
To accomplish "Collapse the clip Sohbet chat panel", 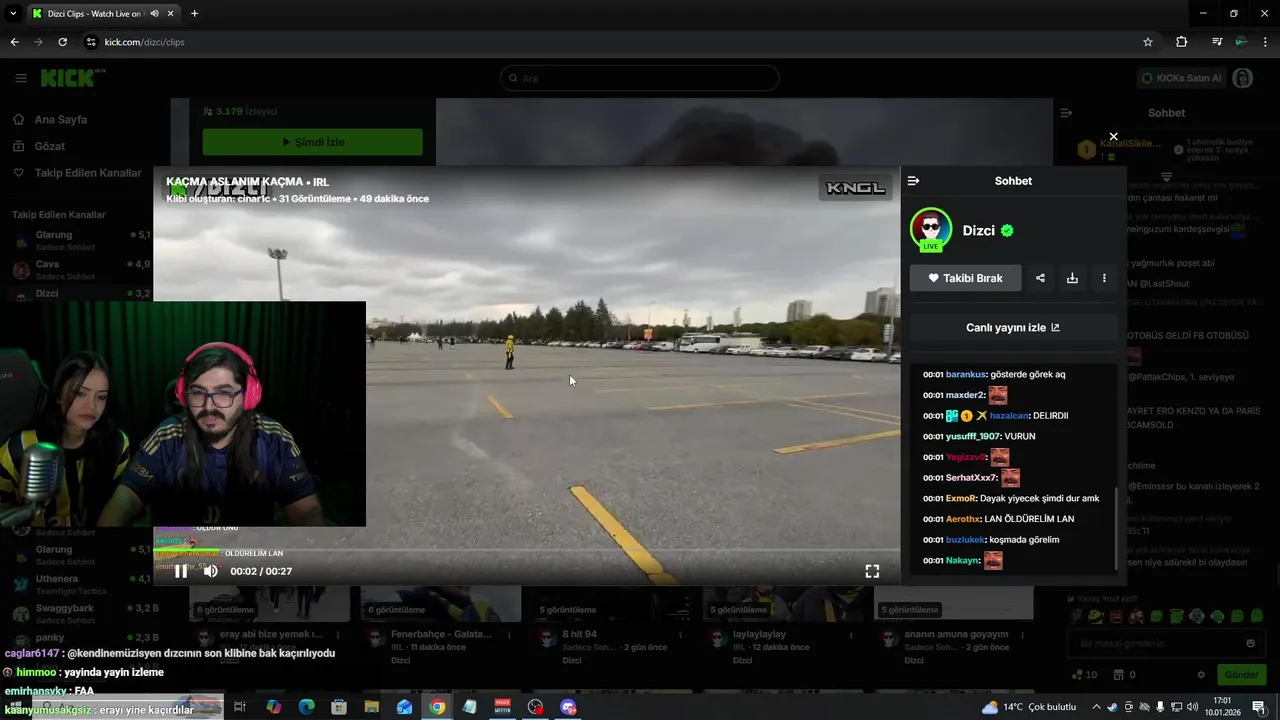I will pyautogui.click(x=913, y=181).
